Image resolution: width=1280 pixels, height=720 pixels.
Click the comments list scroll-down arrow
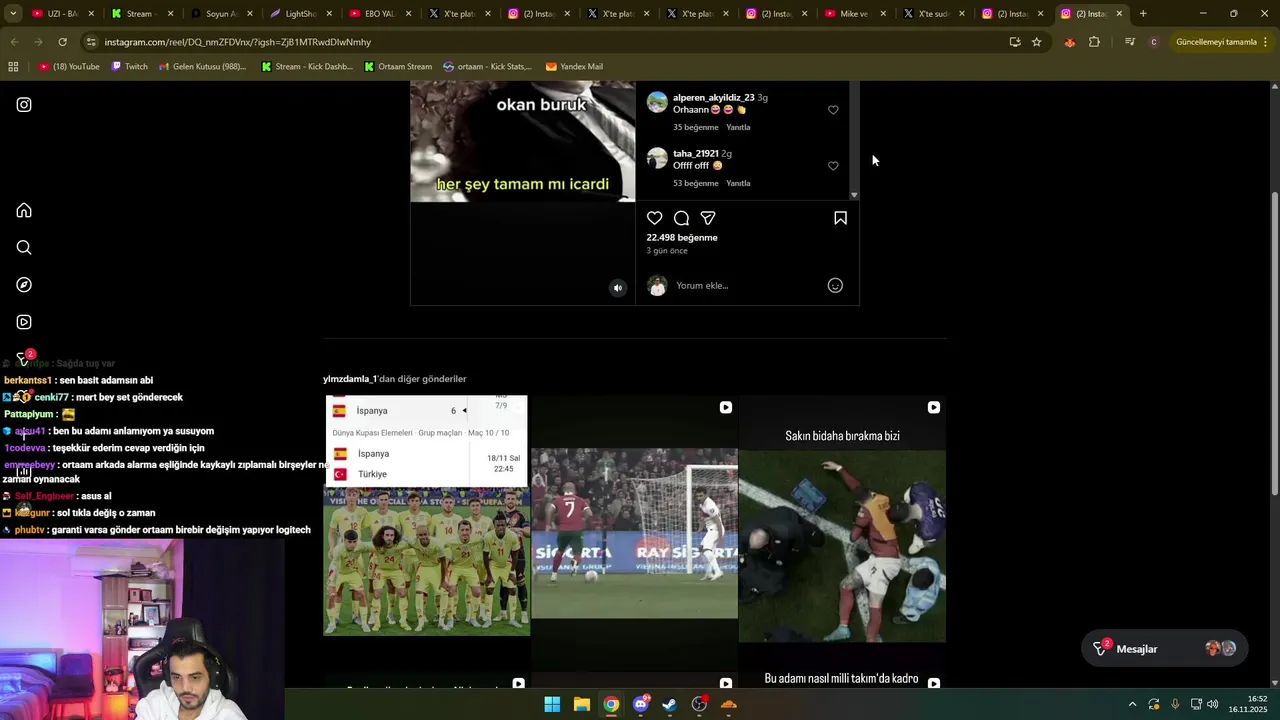point(854,195)
